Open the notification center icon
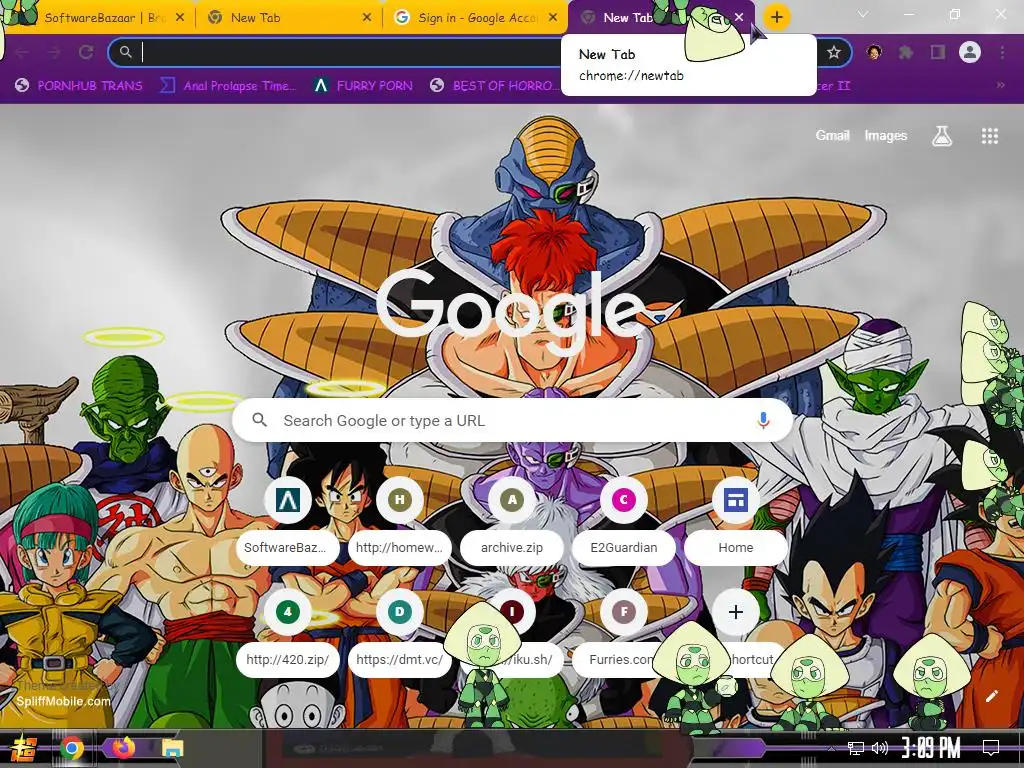This screenshot has height=768, width=1024. (x=991, y=748)
